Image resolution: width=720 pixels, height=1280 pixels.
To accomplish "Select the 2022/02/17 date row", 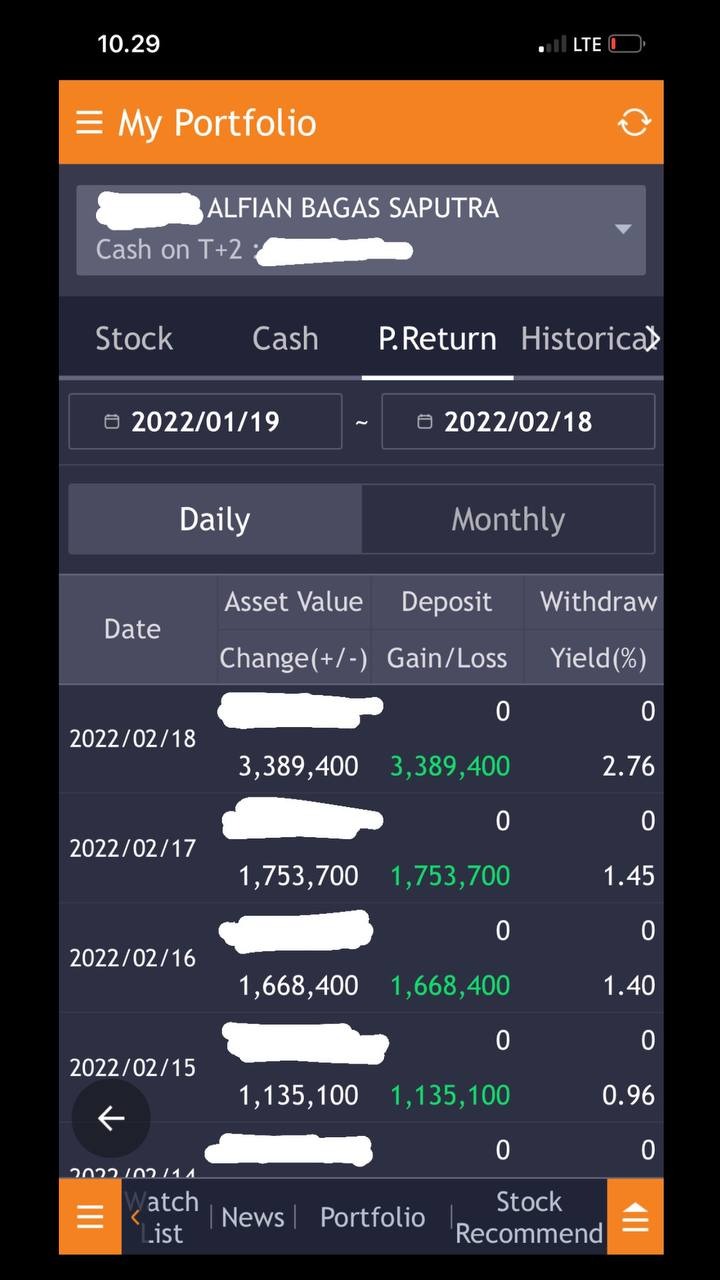I will pyautogui.click(x=132, y=848).
